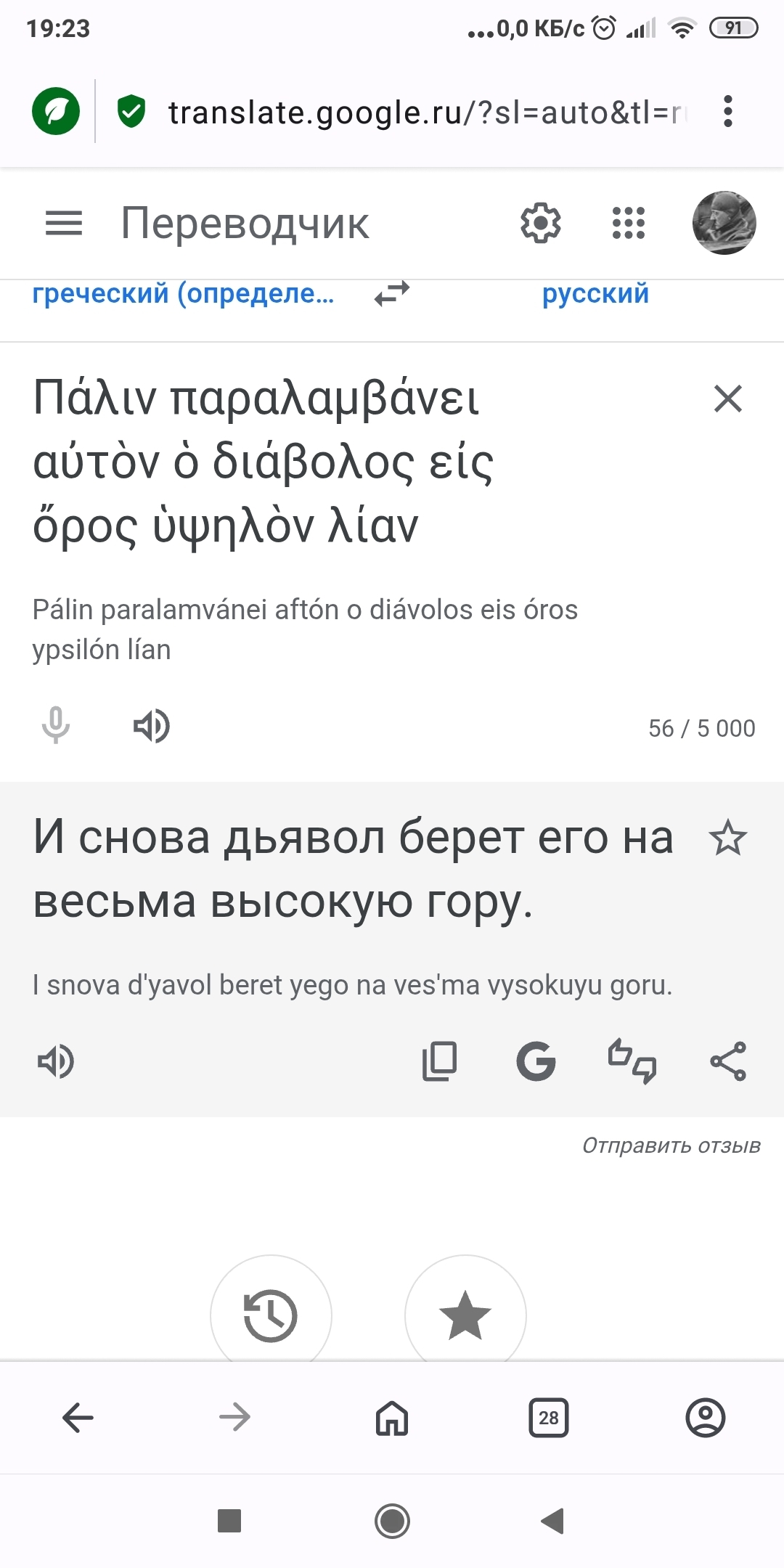
Task: Start voice input with microphone
Action: click(x=56, y=726)
